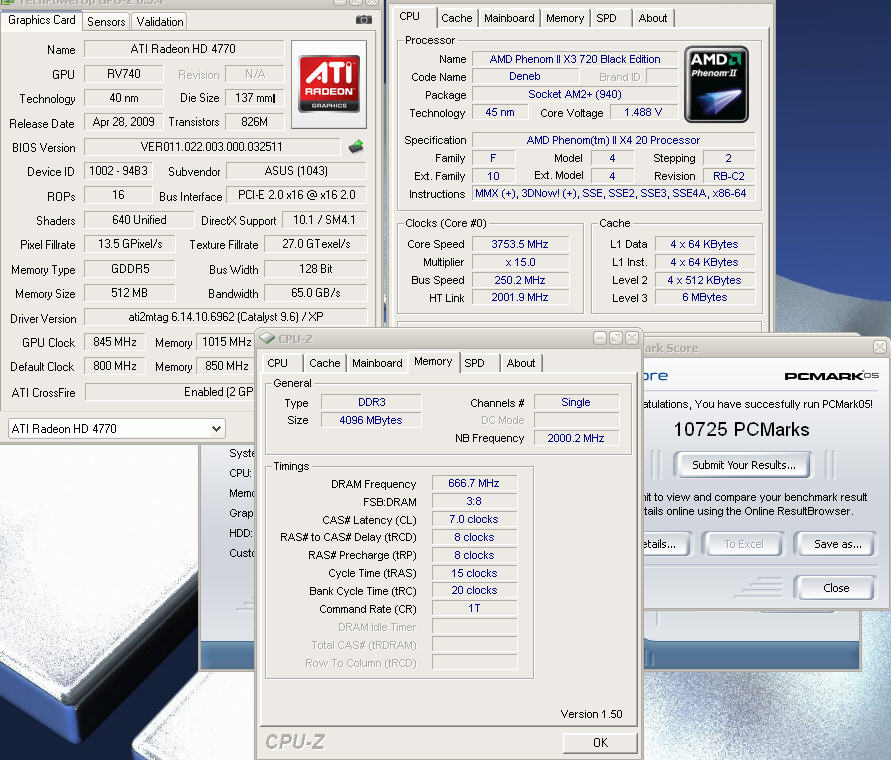Screen dimensions: 891x760
Task: Select Memory tab in front CPU-Z
Action: [433, 362]
